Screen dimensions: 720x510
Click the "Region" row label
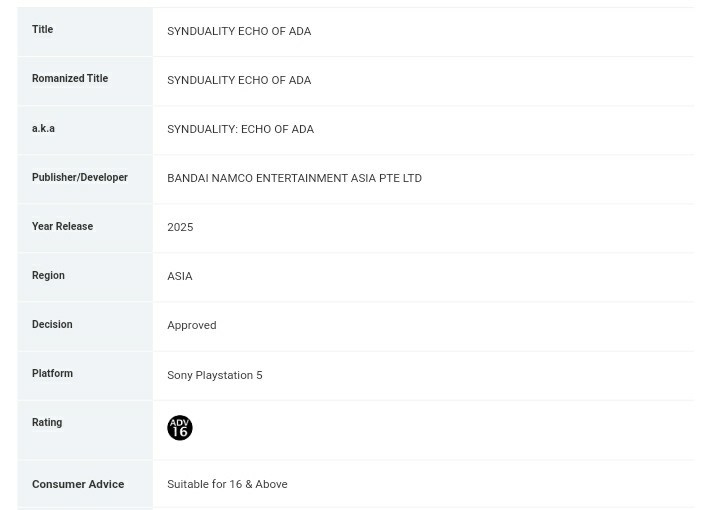48,275
